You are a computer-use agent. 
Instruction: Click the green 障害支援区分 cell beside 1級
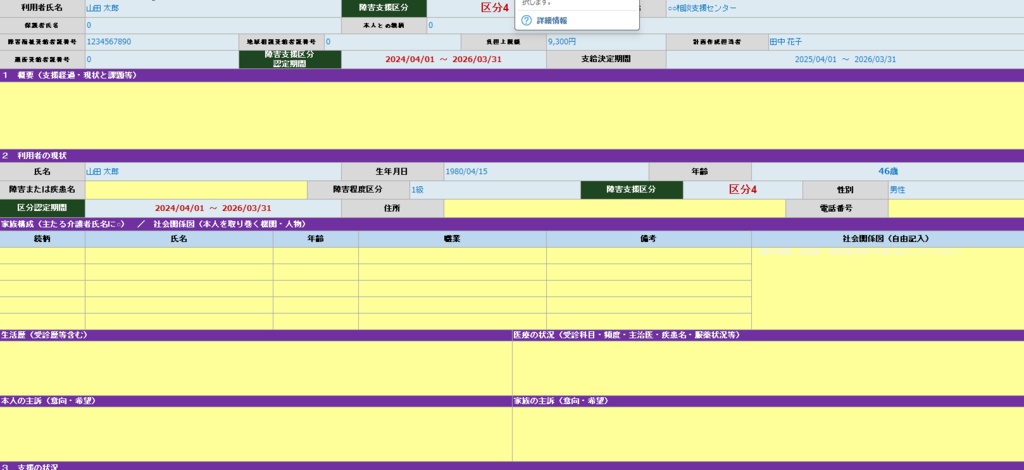[632, 190]
